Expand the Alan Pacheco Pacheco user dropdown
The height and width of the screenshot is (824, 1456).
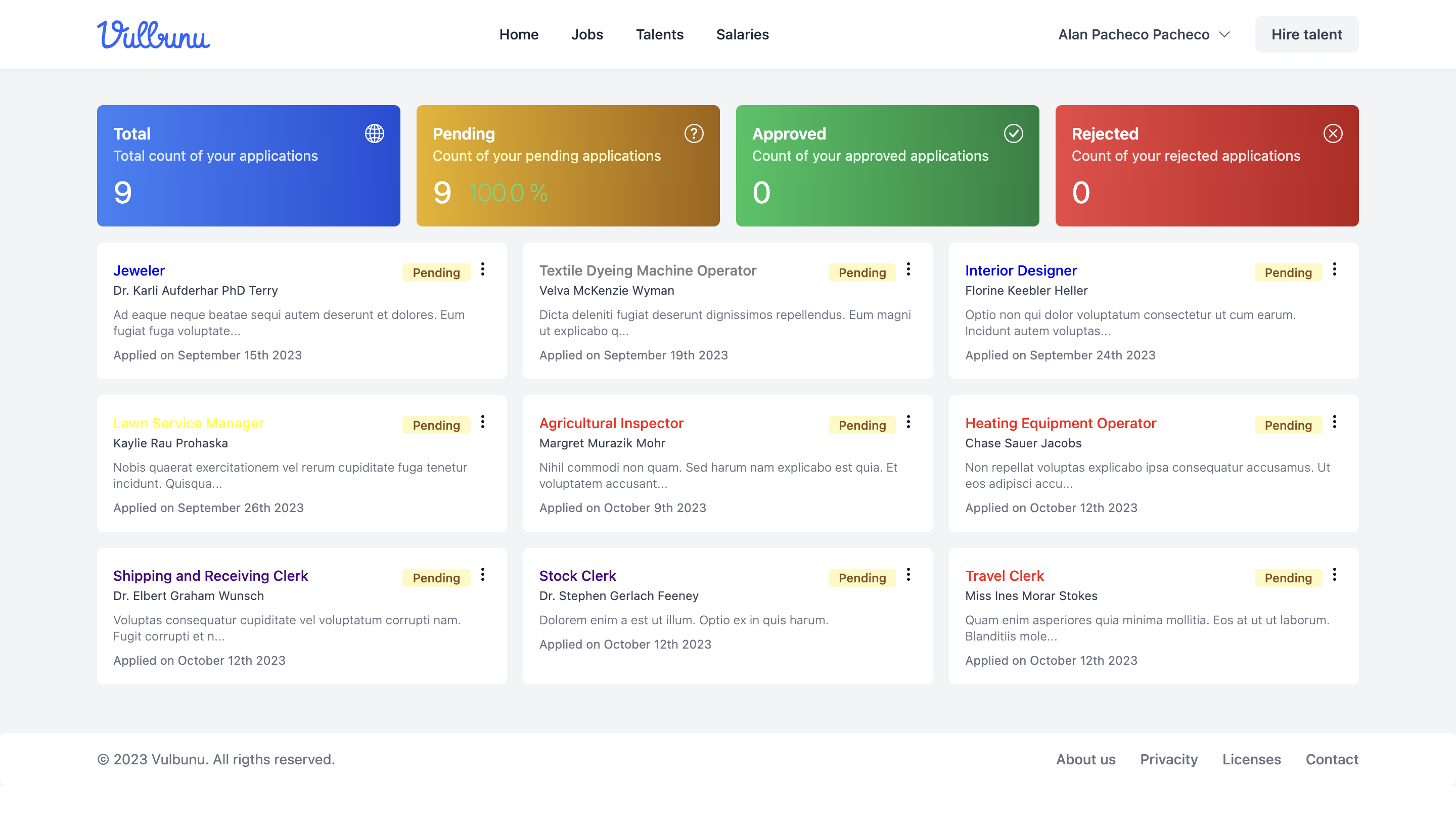pyautogui.click(x=1144, y=34)
